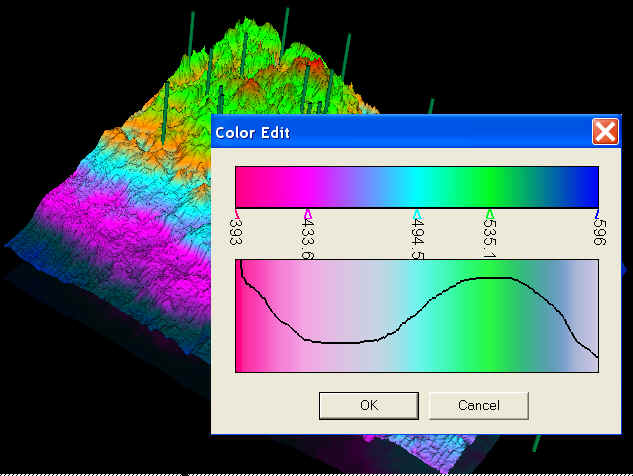
Task: Cancel the Color Edit dialog
Action: tap(478, 405)
